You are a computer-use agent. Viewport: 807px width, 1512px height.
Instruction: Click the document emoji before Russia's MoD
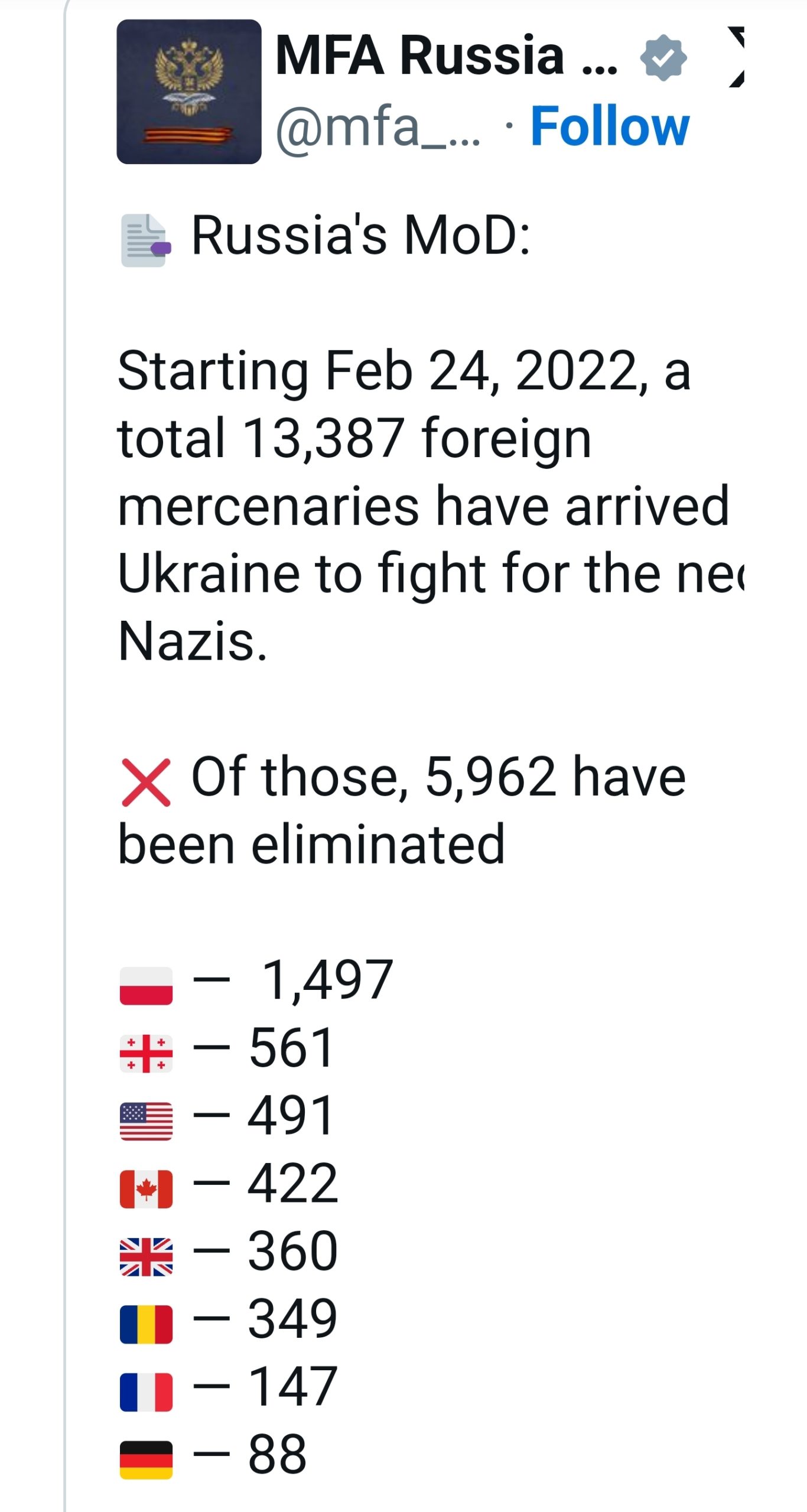tap(146, 240)
